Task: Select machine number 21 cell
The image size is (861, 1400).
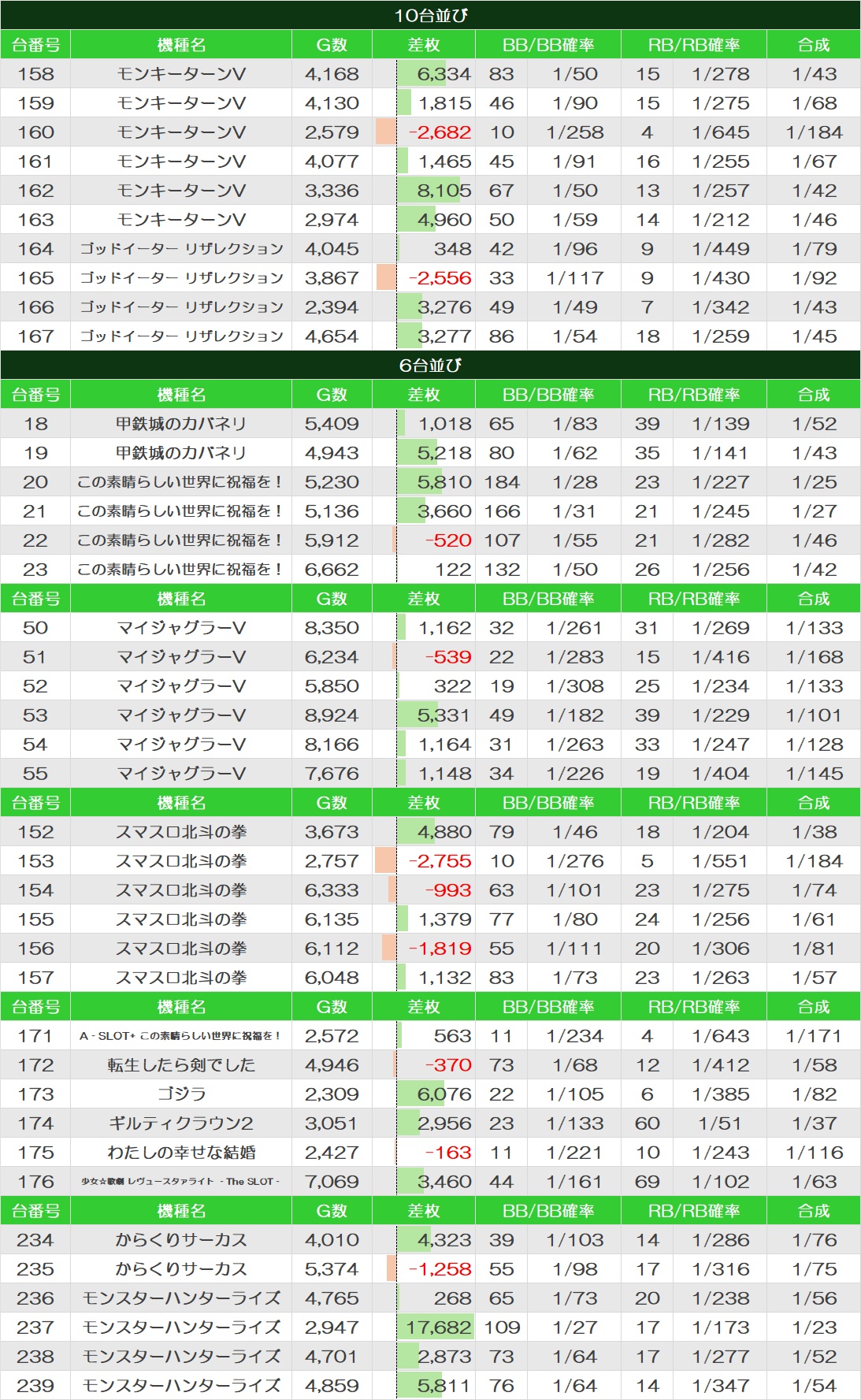Action: [35, 511]
